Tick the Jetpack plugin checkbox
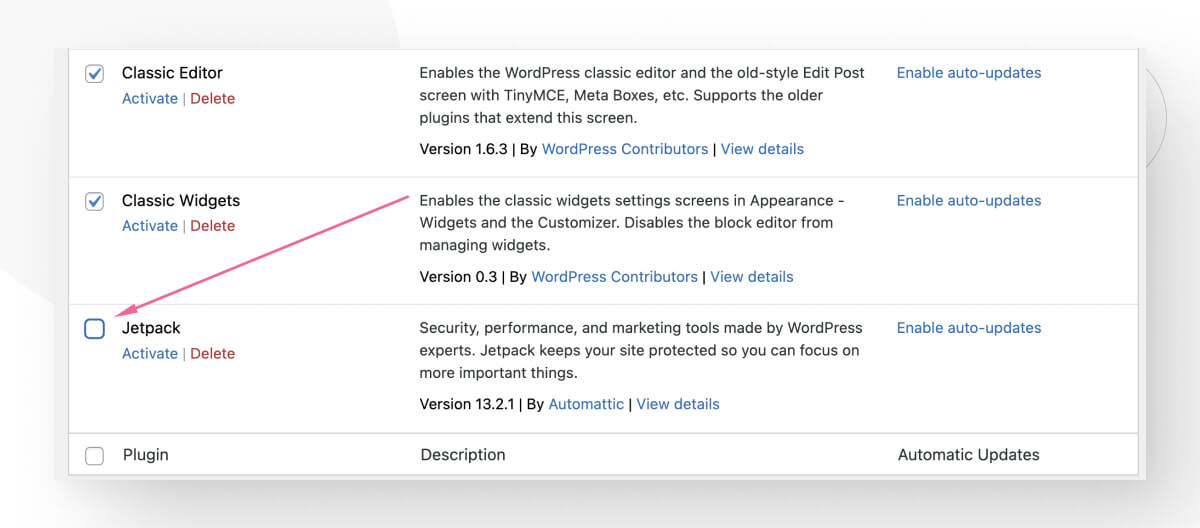Image resolution: width=1200 pixels, height=528 pixels. (x=94, y=329)
